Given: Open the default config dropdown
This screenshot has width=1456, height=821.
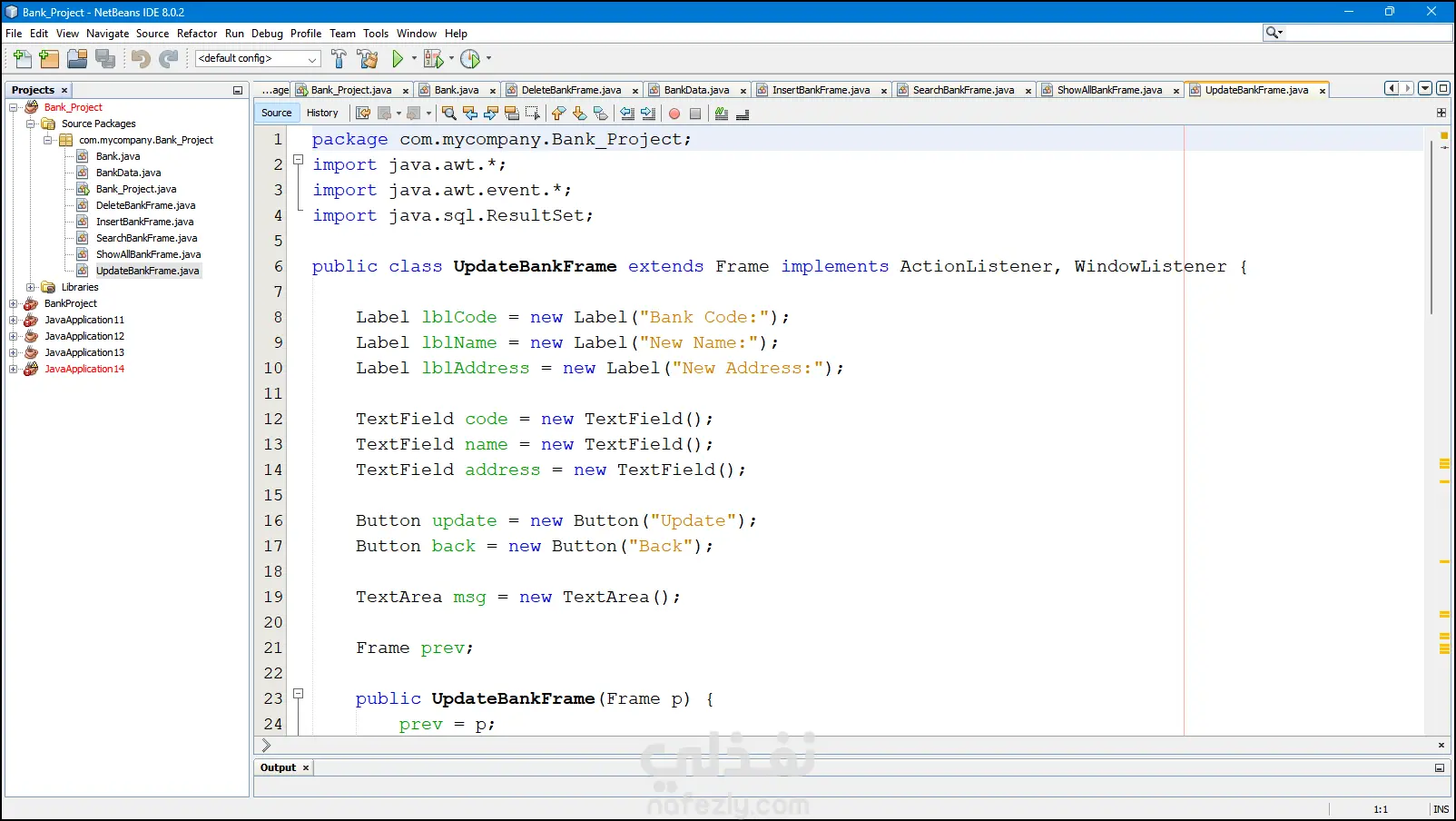Looking at the screenshot, I should coord(258,59).
